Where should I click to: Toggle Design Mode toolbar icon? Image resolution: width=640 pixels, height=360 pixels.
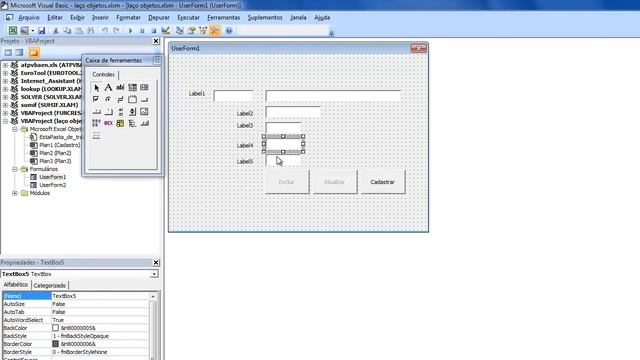click(165, 31)
